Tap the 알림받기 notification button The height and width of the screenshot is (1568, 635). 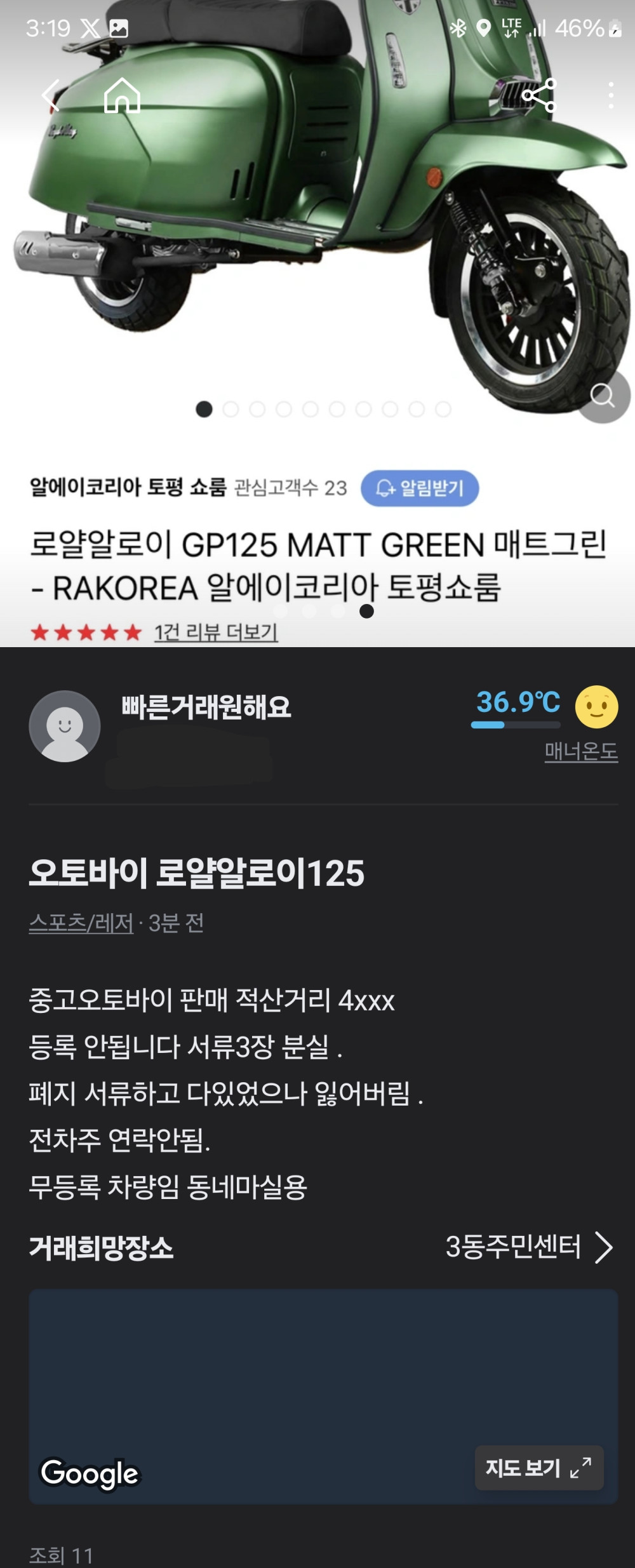coord(420,488)
